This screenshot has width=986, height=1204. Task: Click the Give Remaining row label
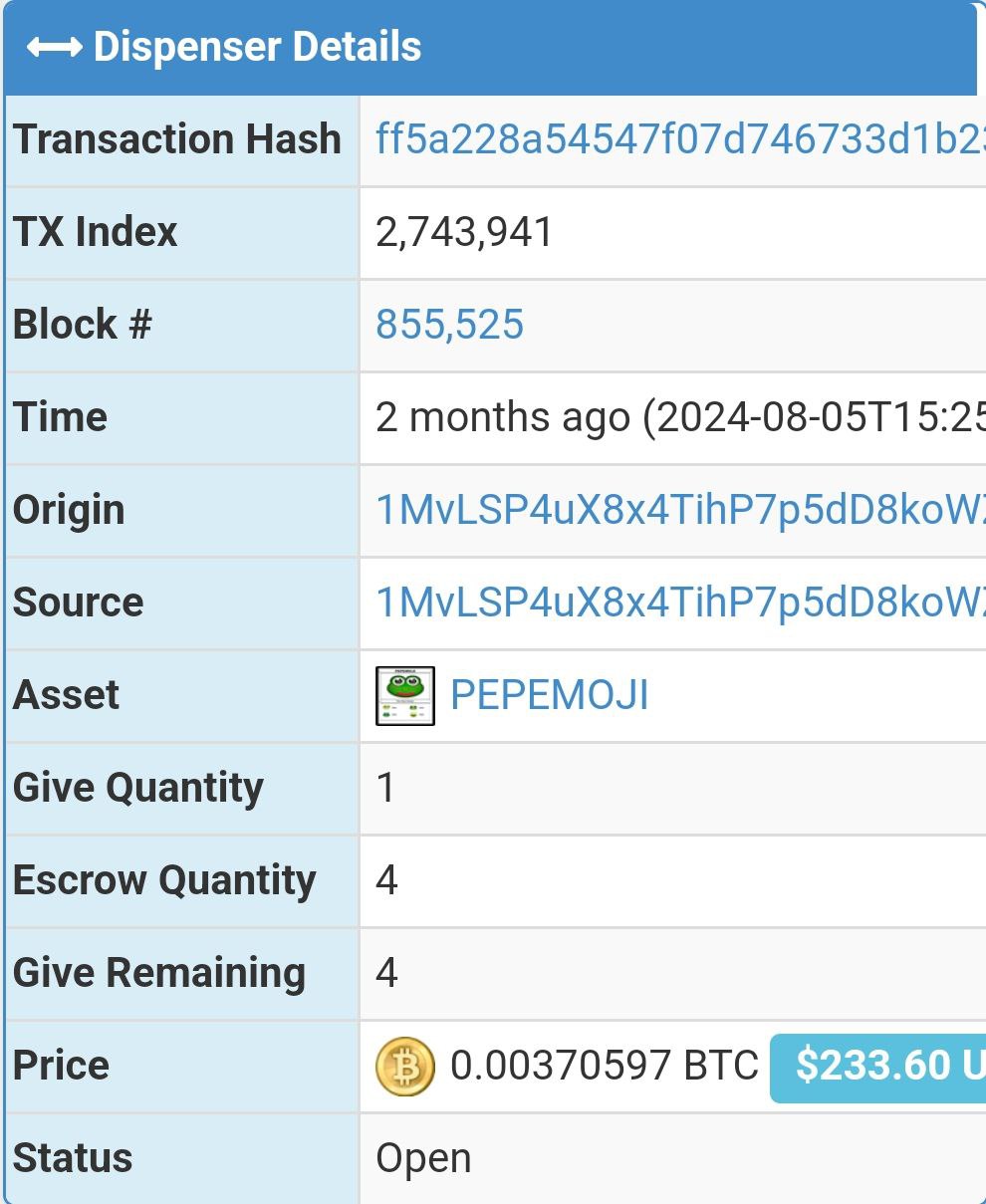click(x=159, y=973)
